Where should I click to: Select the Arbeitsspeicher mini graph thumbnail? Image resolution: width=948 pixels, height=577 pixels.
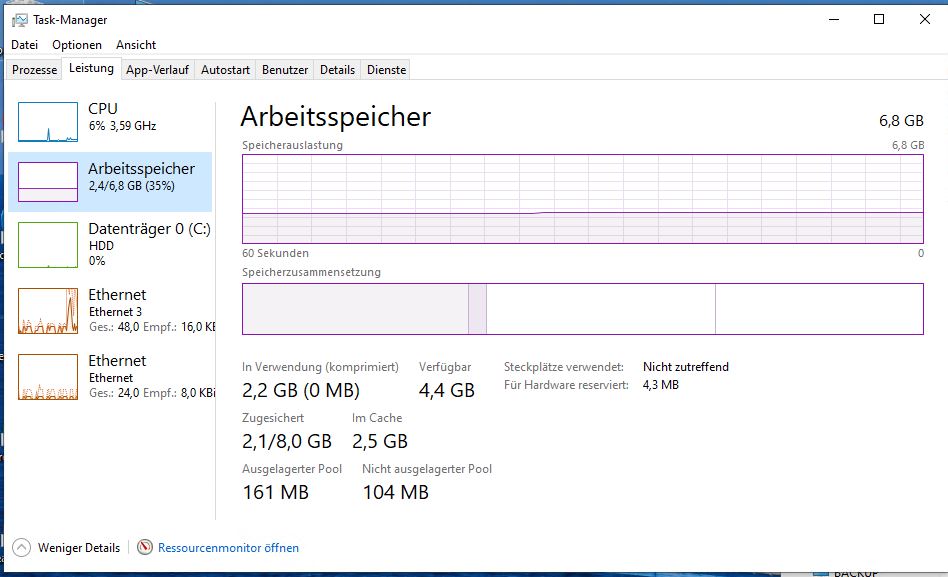tap(48, 181)
